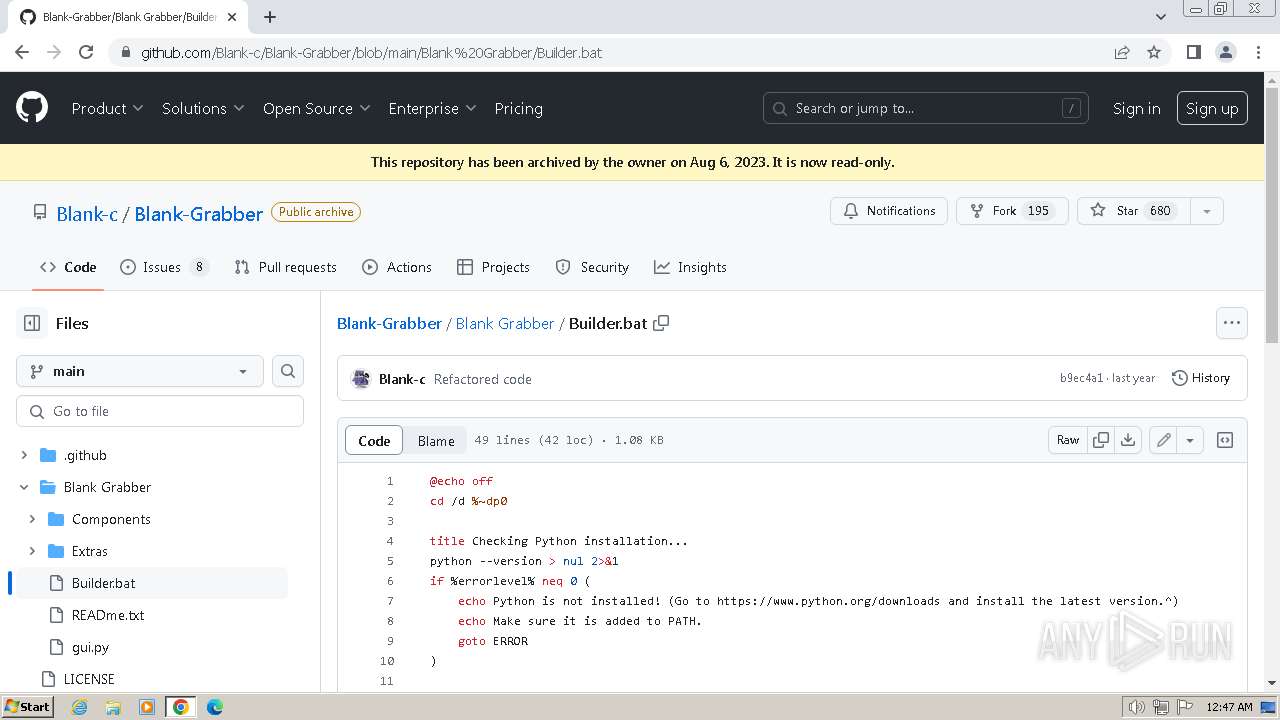
Task: Star the Blank-Grabber repository
Action: (x=1134, y=211)
